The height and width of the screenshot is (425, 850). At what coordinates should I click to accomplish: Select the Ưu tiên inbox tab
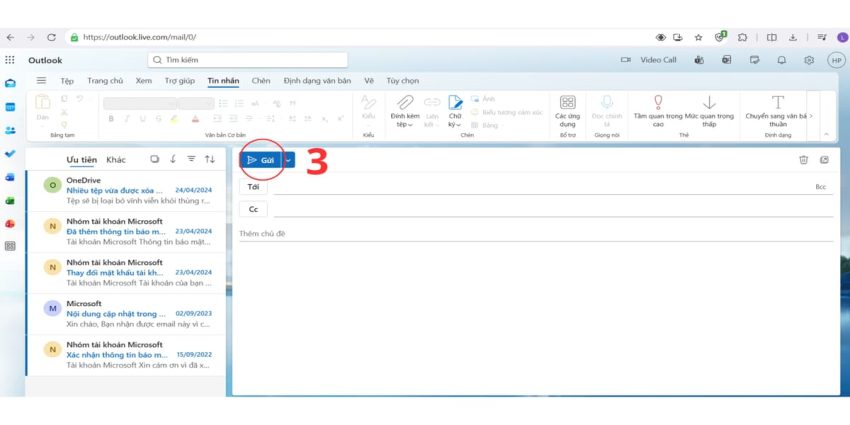click(x=82, y=159)
